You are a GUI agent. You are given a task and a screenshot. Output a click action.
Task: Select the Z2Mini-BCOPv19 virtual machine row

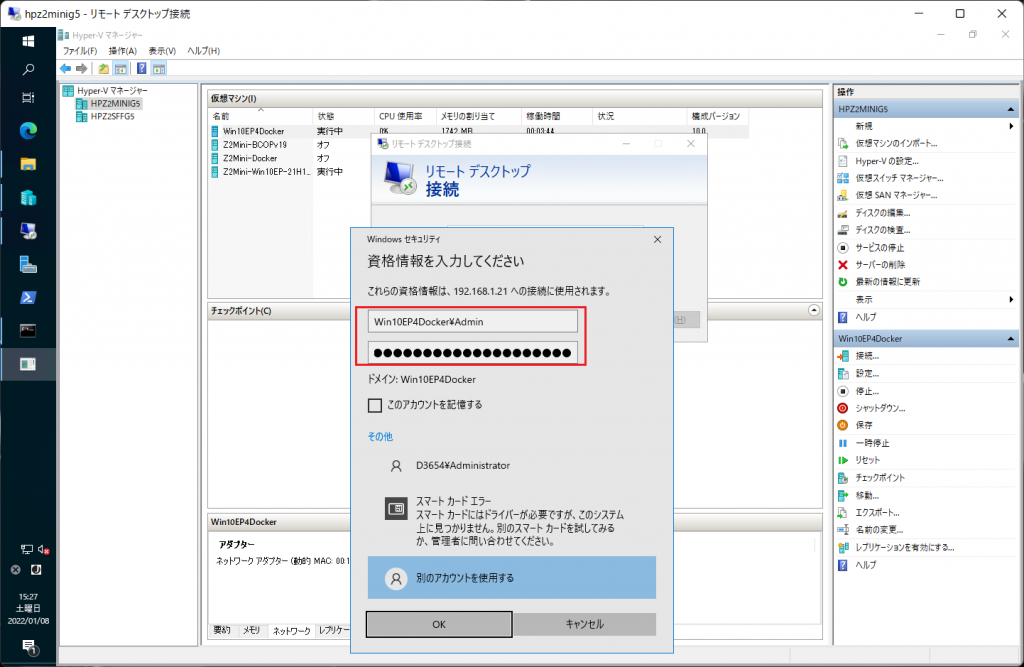pyautogui.click(x=255, y=144)
